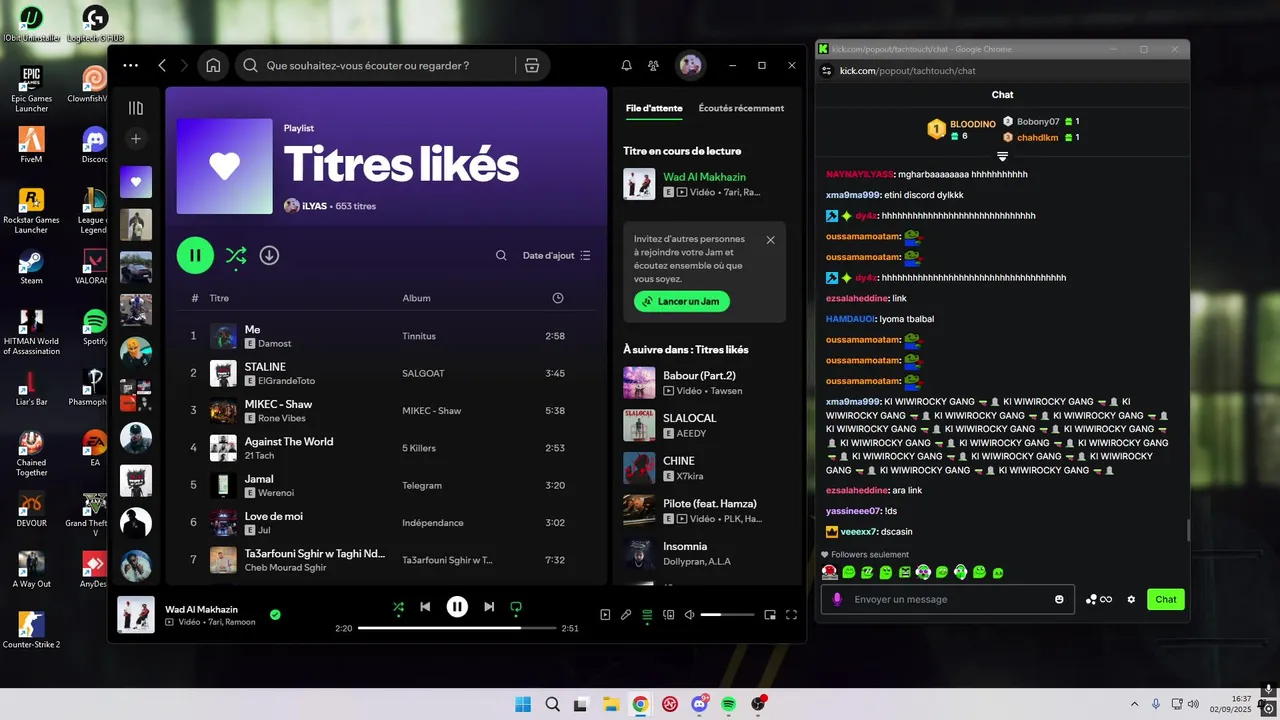Open File Explorer from the taskbar
Viewport: 1280px width, 720px height.
pyautogui.click(x=611, y=704)
